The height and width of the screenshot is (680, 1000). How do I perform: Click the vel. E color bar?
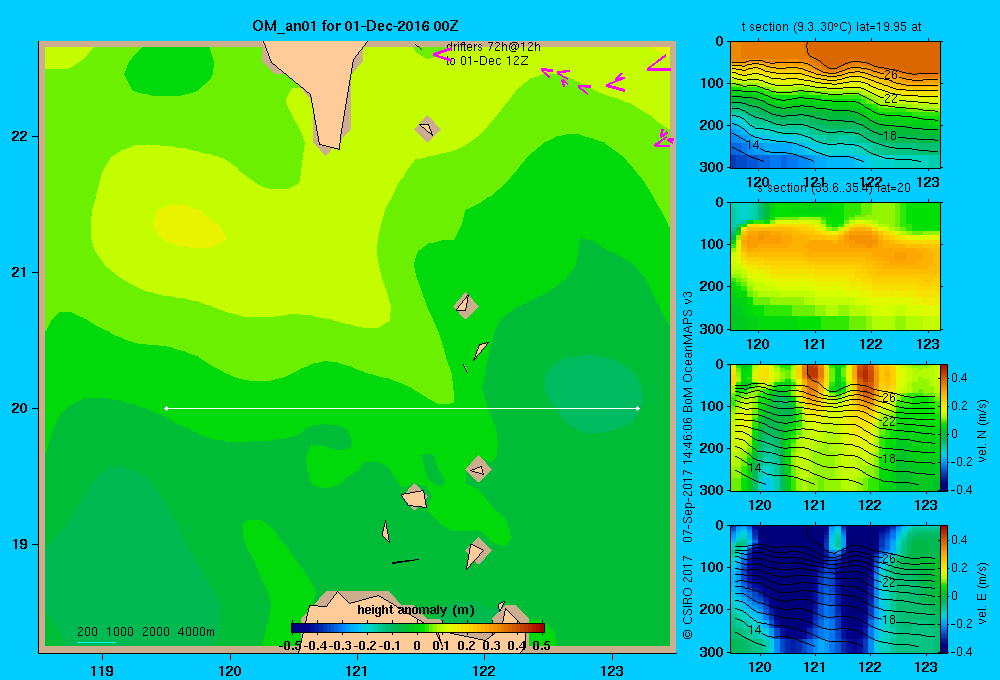[945, 589]
